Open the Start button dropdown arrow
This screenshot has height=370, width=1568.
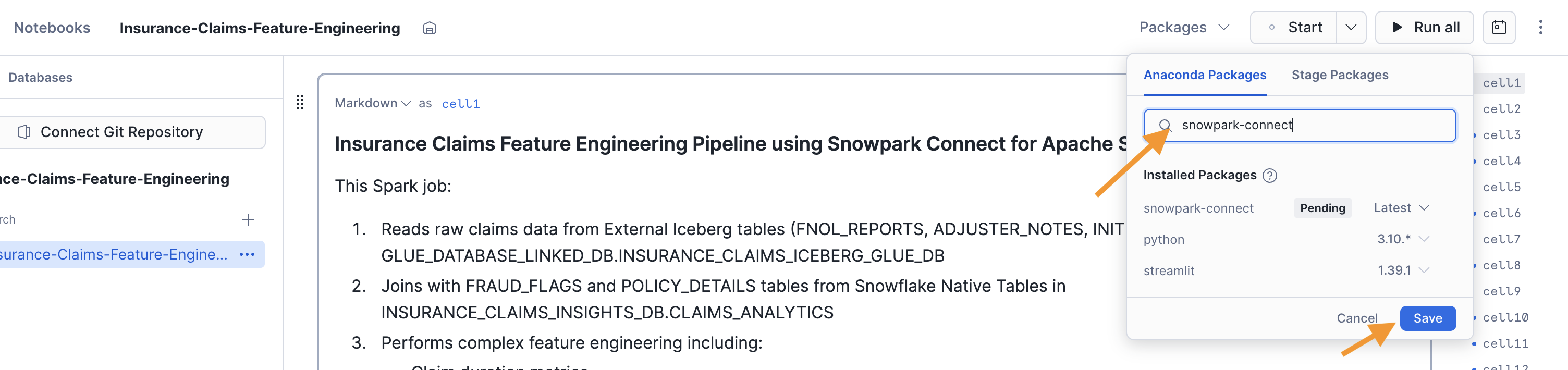click(1351, 28)
